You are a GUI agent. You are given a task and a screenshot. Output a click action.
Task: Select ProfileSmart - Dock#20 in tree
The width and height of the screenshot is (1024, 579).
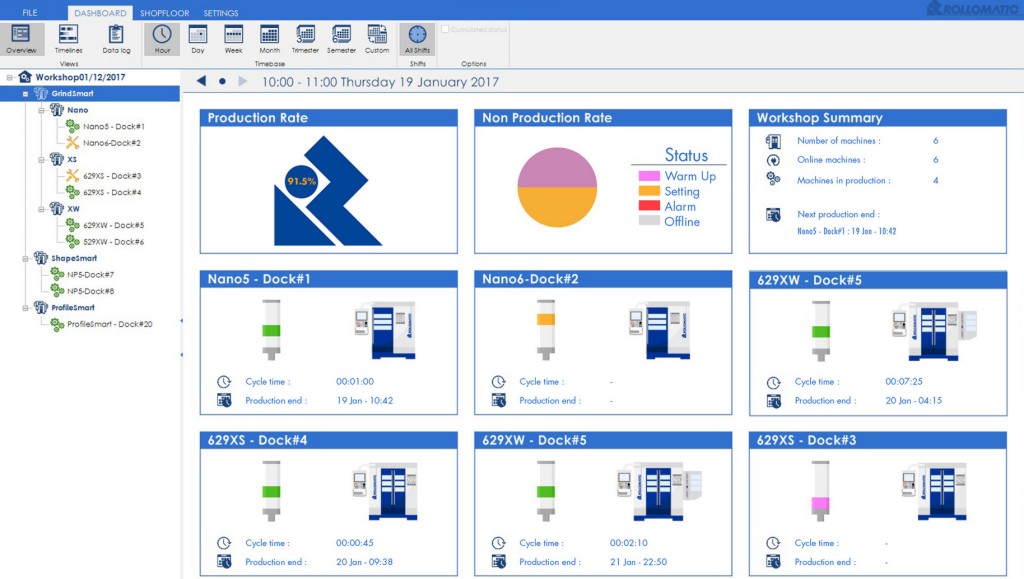pyautogui.click(x=110, y=324)
